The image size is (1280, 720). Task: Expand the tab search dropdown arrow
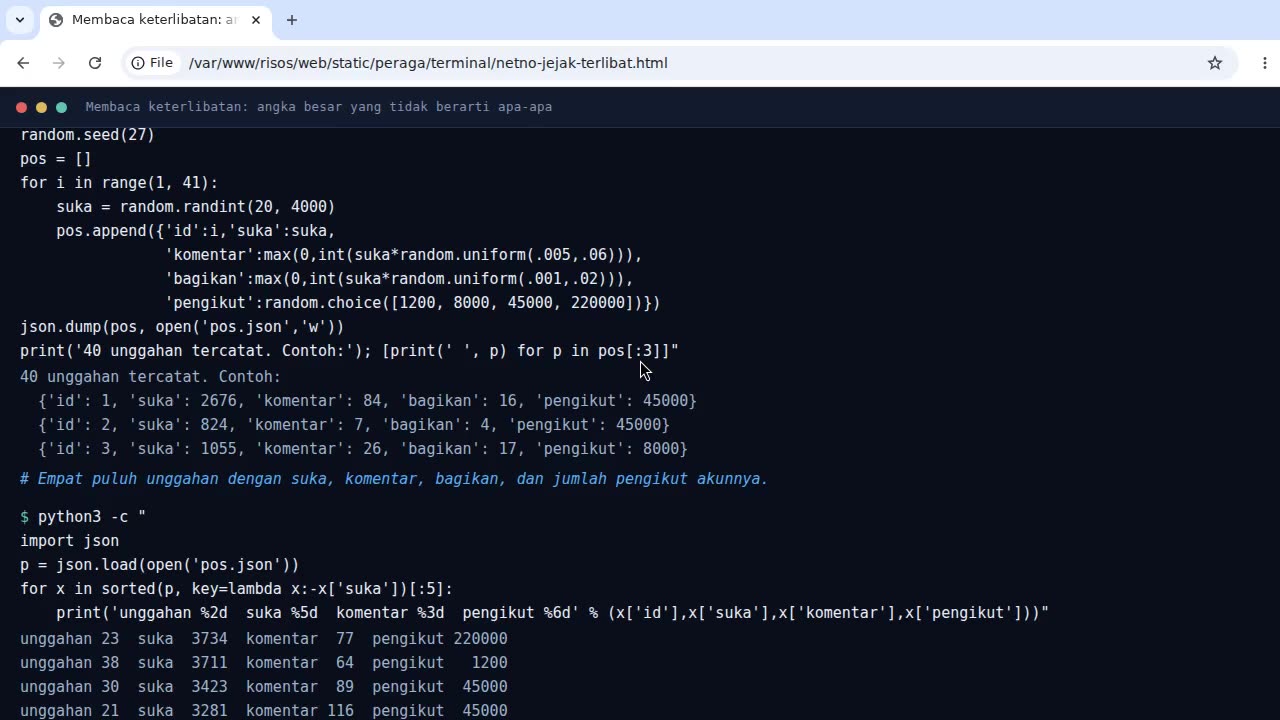pyautogui.click(x=20, y=20)
